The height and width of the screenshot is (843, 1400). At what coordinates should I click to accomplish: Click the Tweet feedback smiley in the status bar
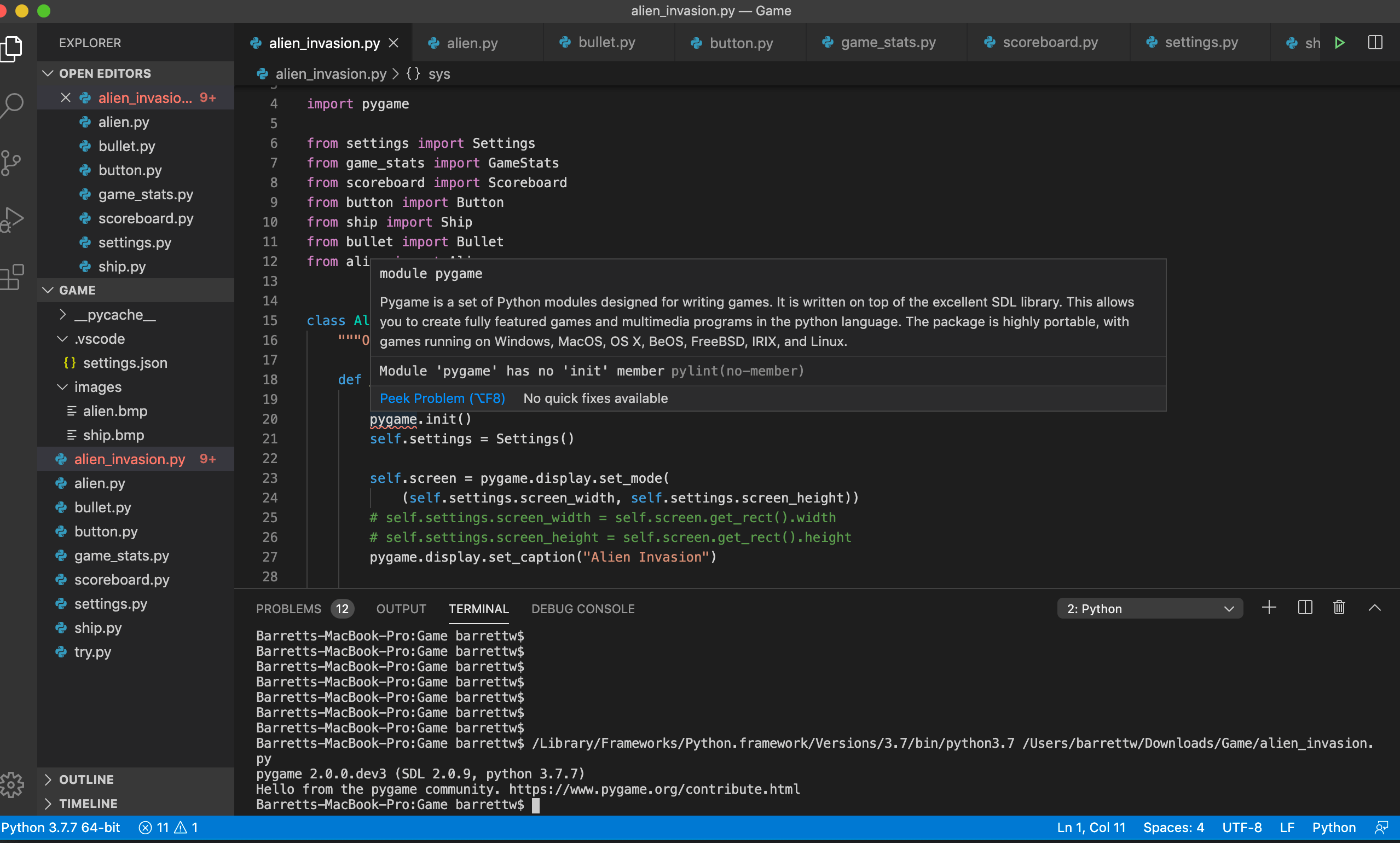[x=1381, y=827]
